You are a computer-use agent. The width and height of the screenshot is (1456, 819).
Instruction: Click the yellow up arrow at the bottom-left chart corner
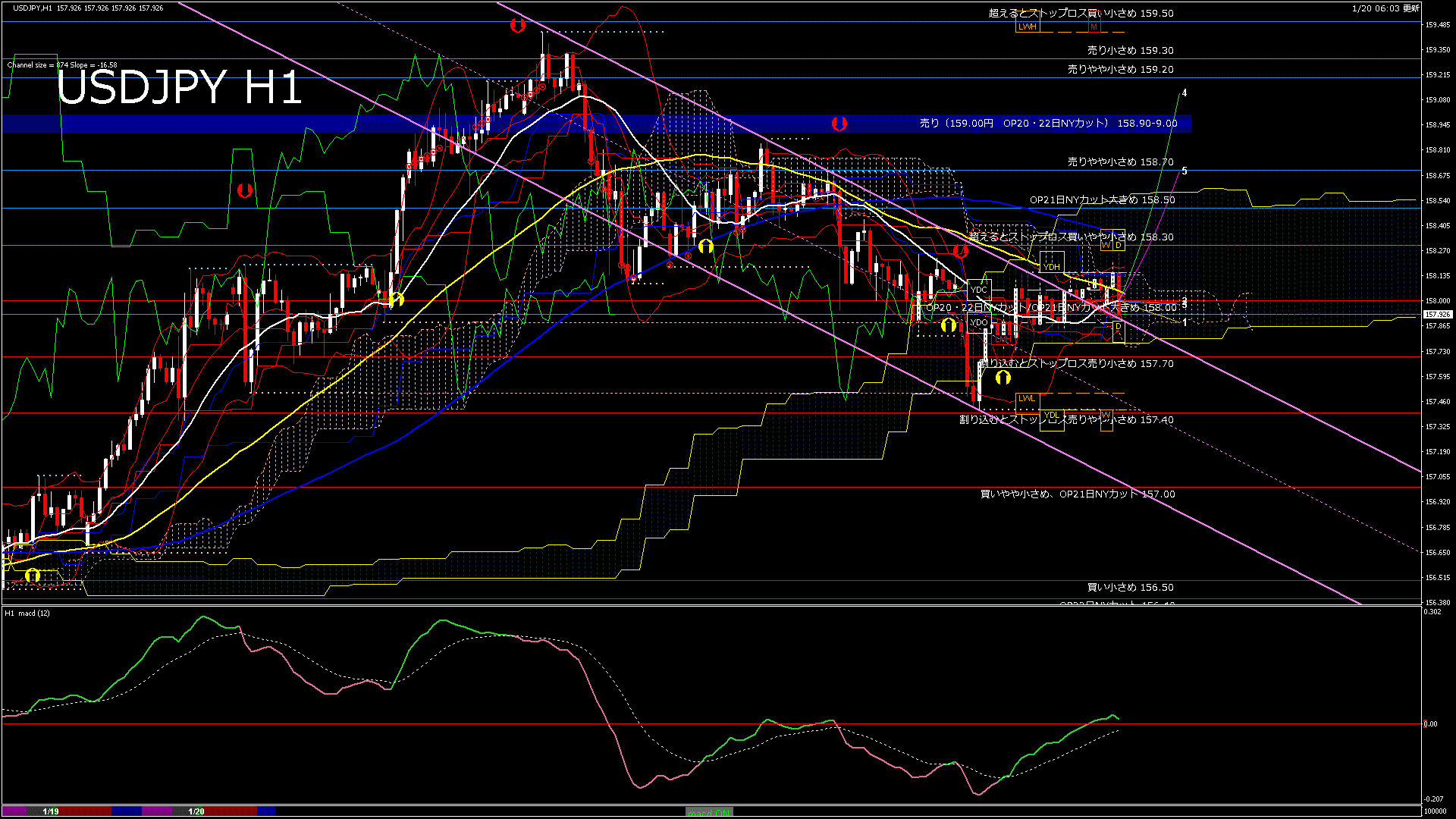pyautogui.click(x=33, y=576)
